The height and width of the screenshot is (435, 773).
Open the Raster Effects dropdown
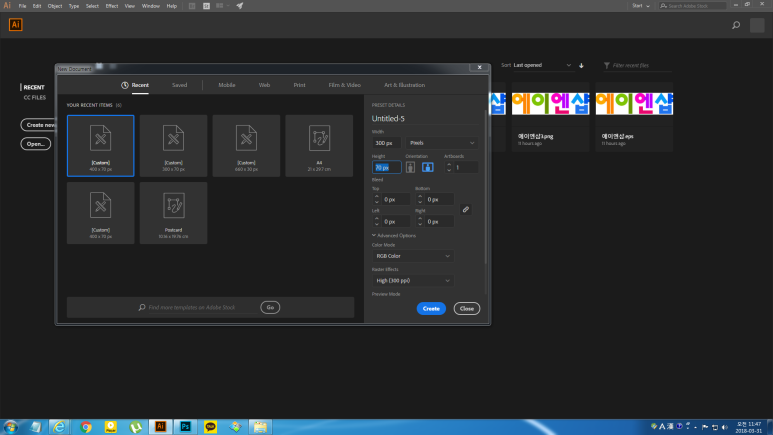(x=412, y=281)
